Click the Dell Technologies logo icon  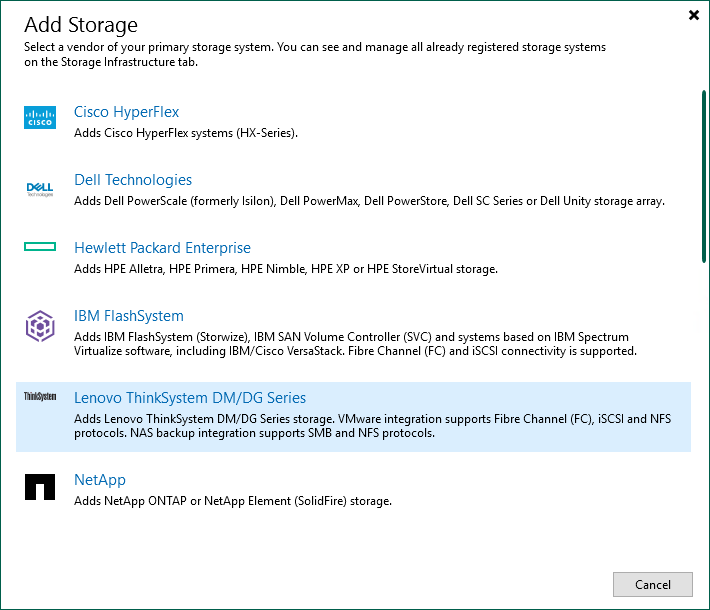pos(40,188)
